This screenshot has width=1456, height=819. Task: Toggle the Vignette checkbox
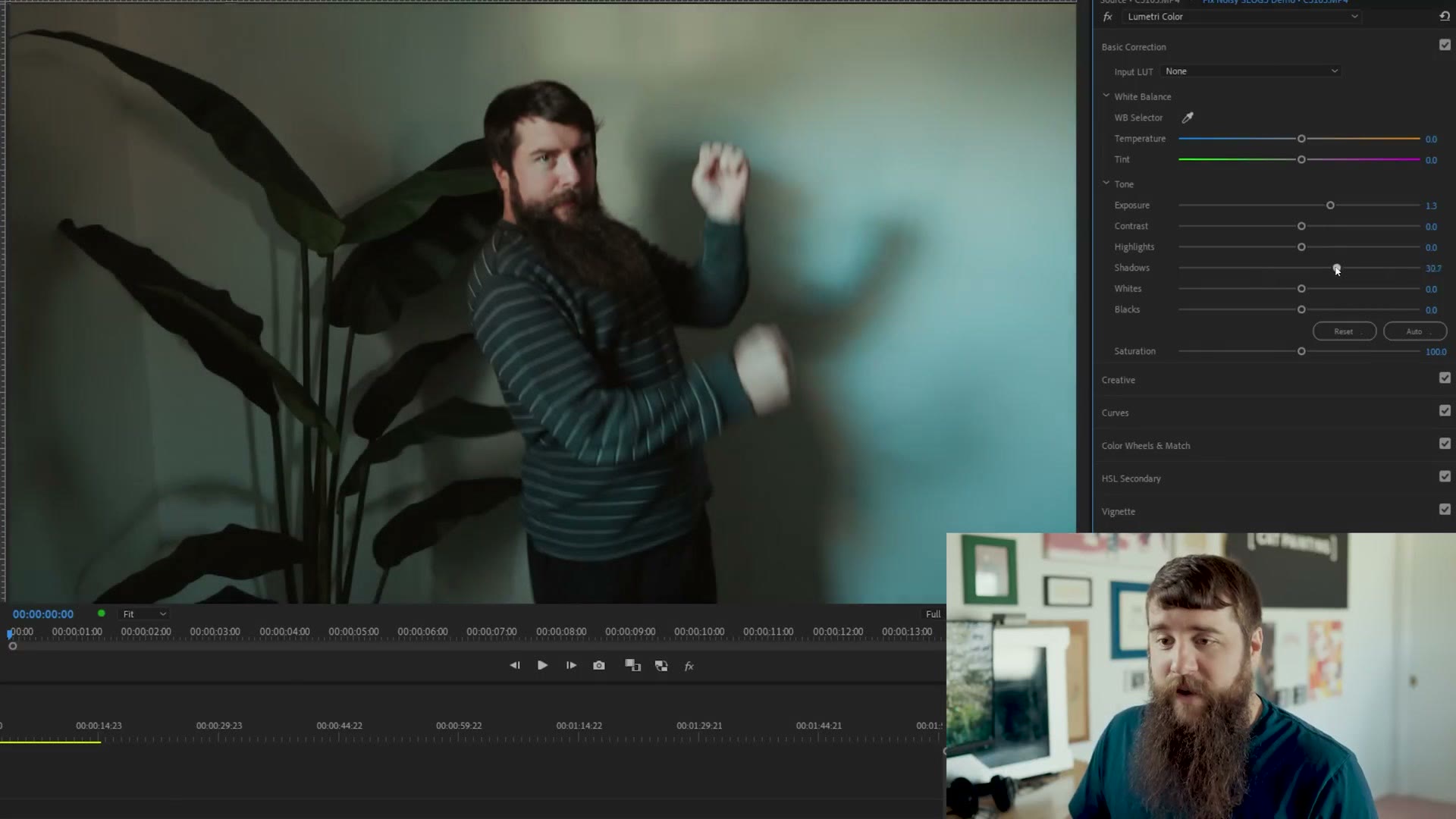[x=1445, y=510]
